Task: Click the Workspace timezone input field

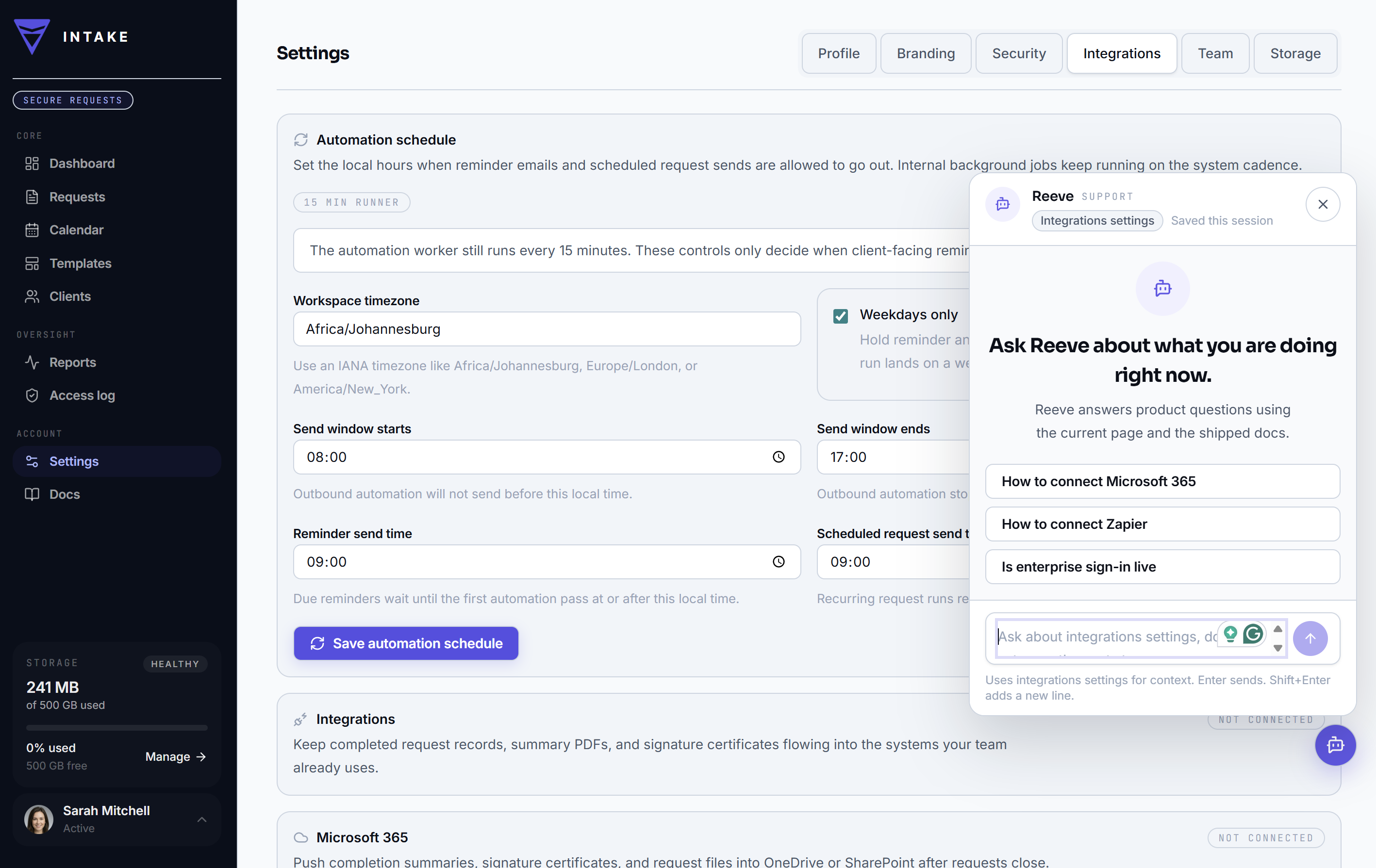Action: [x=547, y=329]
